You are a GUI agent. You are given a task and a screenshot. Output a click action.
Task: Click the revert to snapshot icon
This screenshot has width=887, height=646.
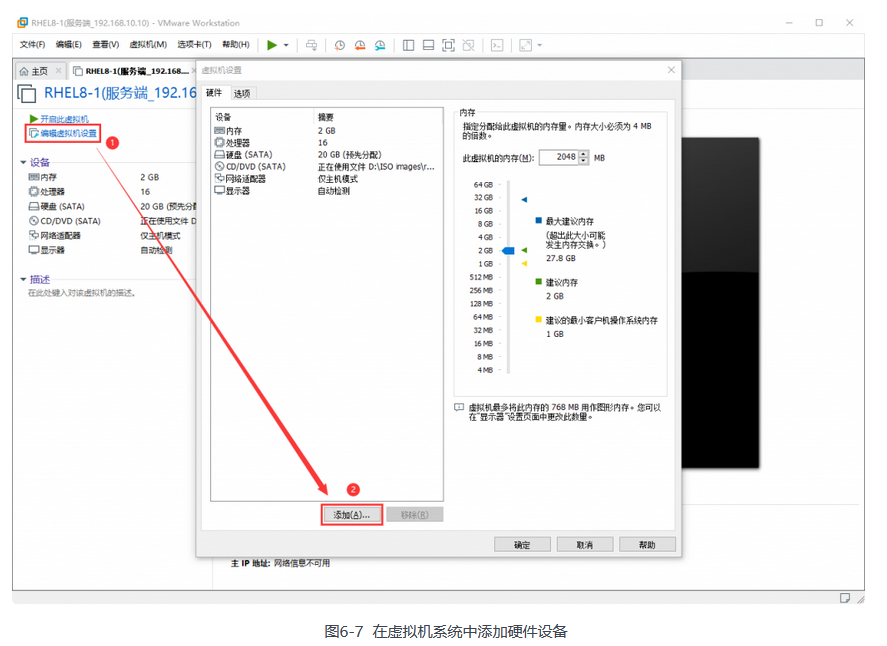click(x=360, y=45)
